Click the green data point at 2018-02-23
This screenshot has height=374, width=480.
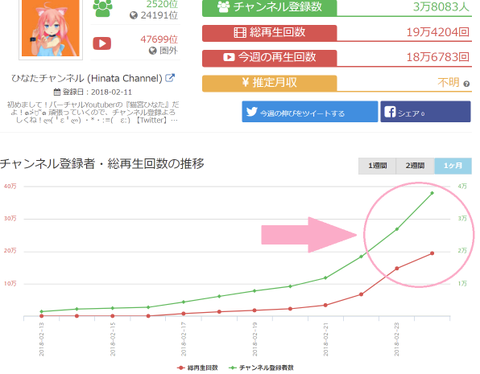point(397,229)
